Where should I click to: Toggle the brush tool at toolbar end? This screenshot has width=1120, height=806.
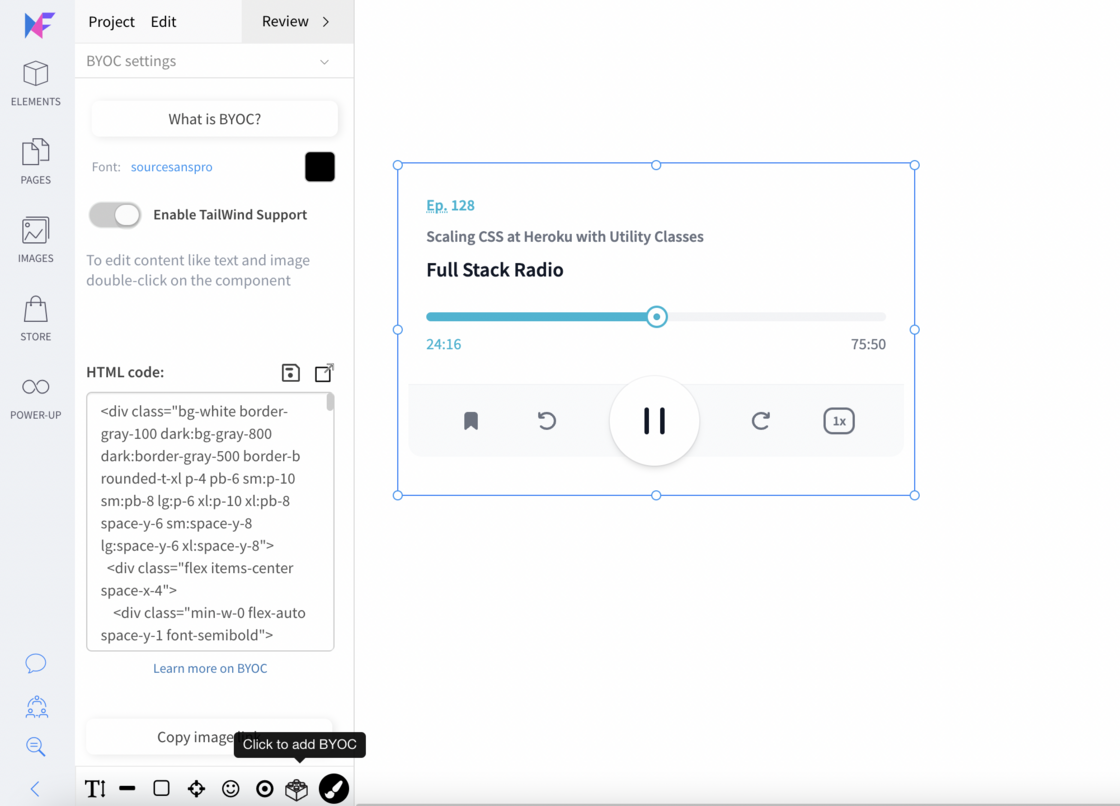pyautogui.click(x=333, y=789)
